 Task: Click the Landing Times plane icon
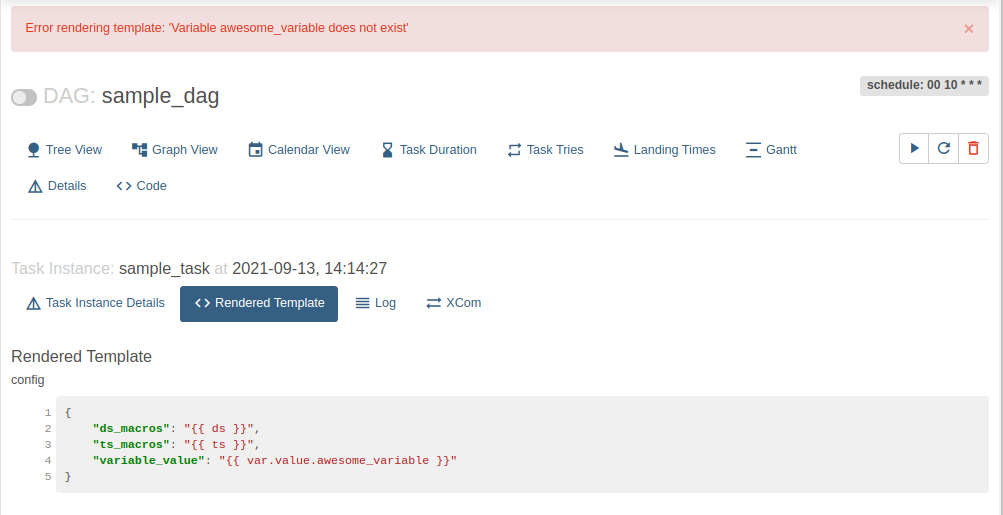click(x=620, y=150)
